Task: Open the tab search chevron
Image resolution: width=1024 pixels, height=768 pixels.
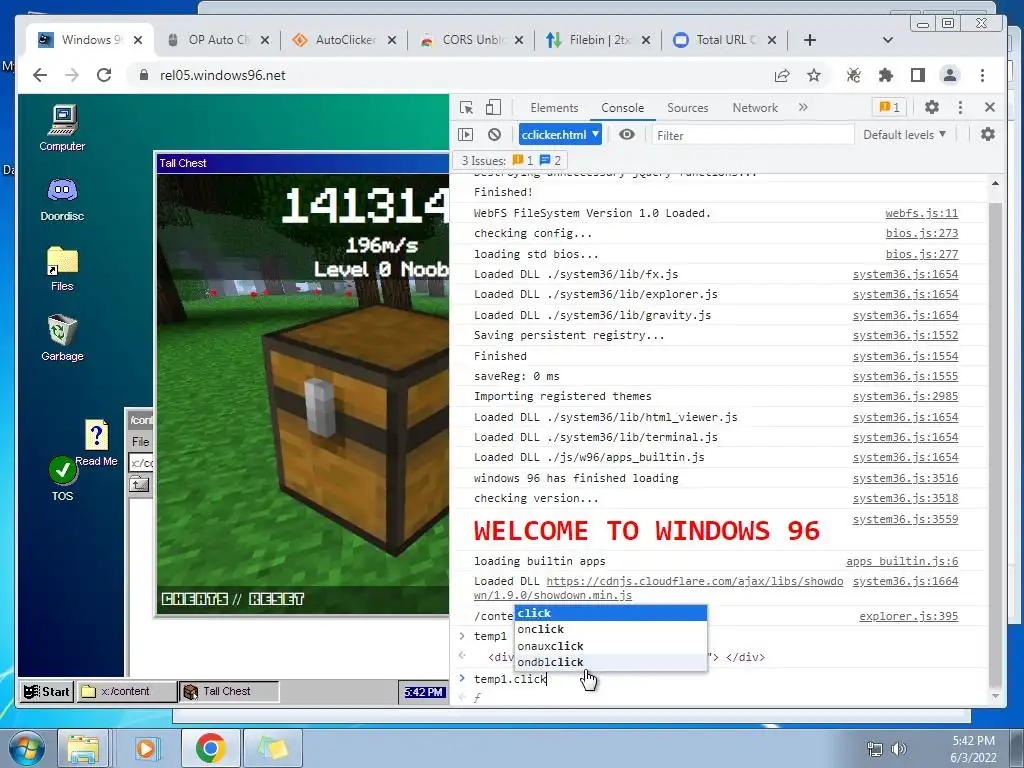Action: [x=888, y=40]
